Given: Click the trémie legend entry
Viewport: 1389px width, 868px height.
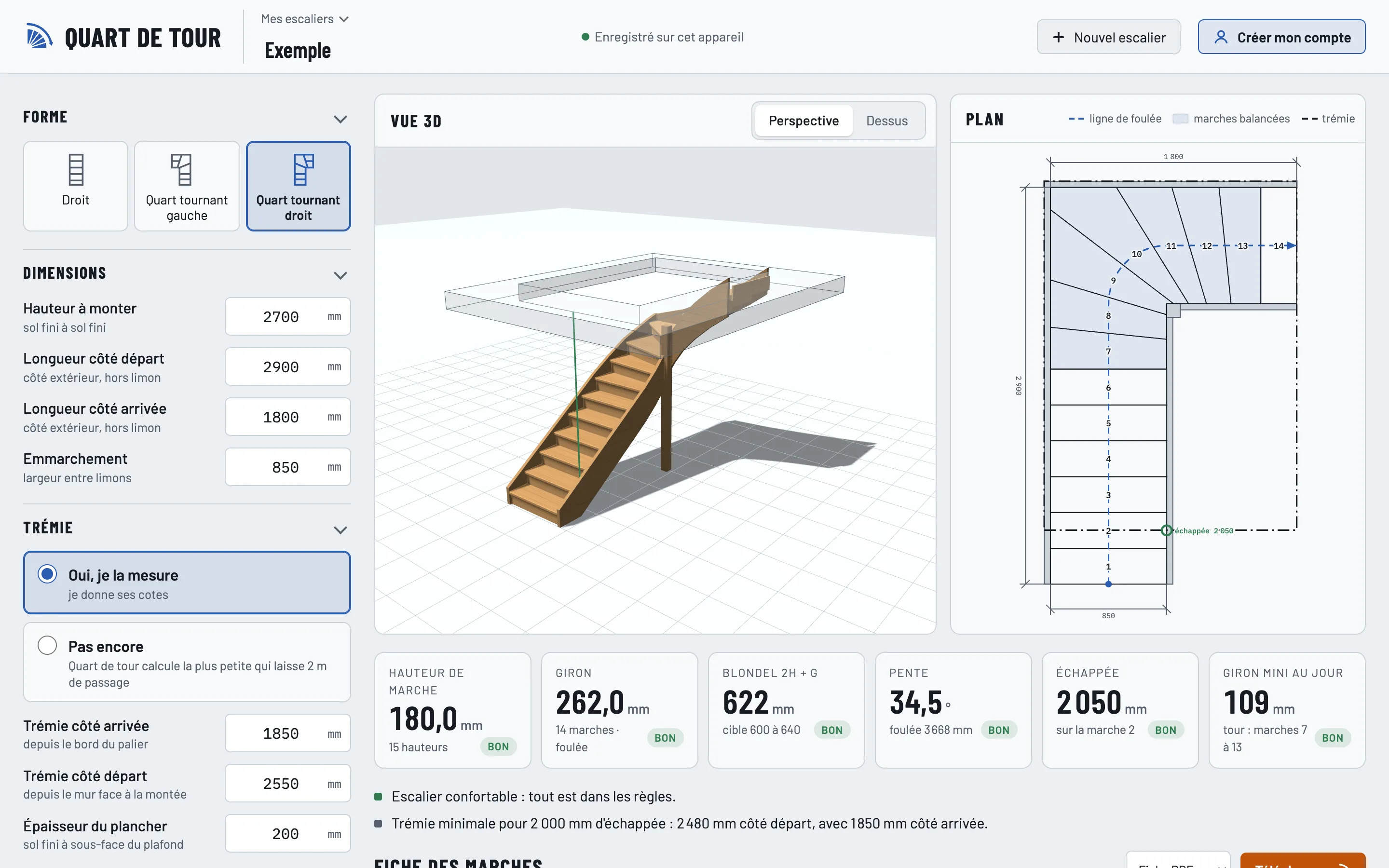Looking at the screenshot, I should (1328, 119).
